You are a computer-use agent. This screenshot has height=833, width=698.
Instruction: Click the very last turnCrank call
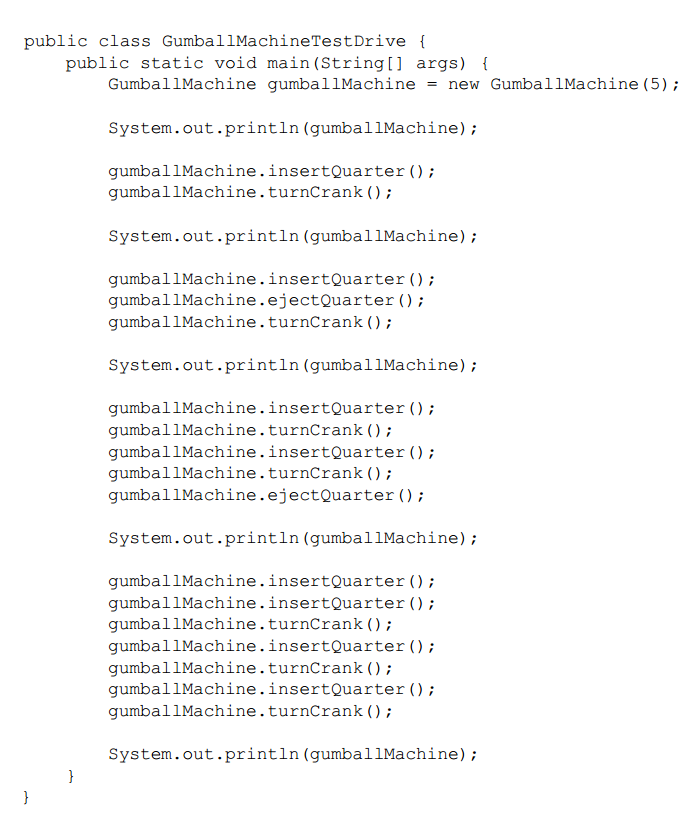251,711
